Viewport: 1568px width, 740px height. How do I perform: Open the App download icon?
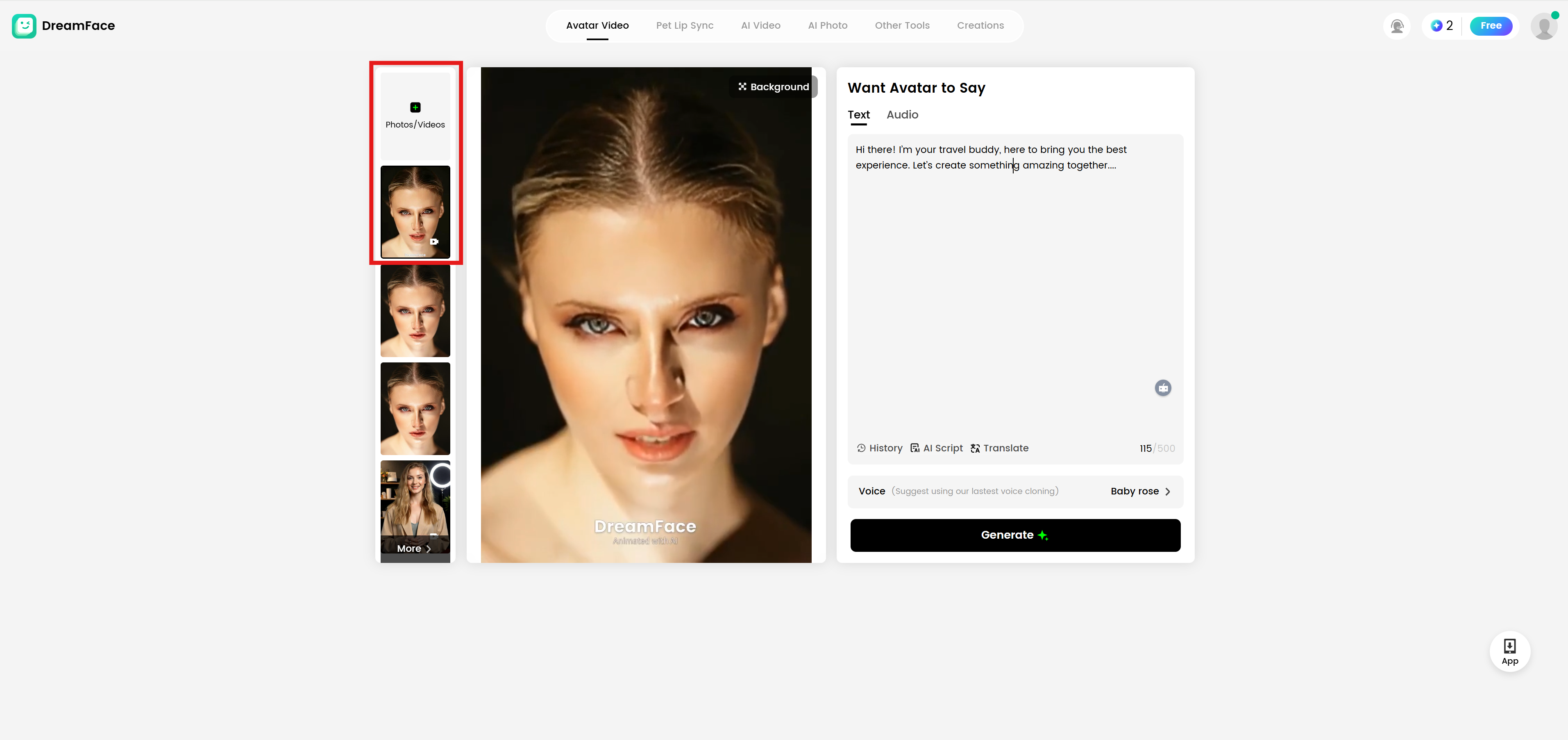1509,651
